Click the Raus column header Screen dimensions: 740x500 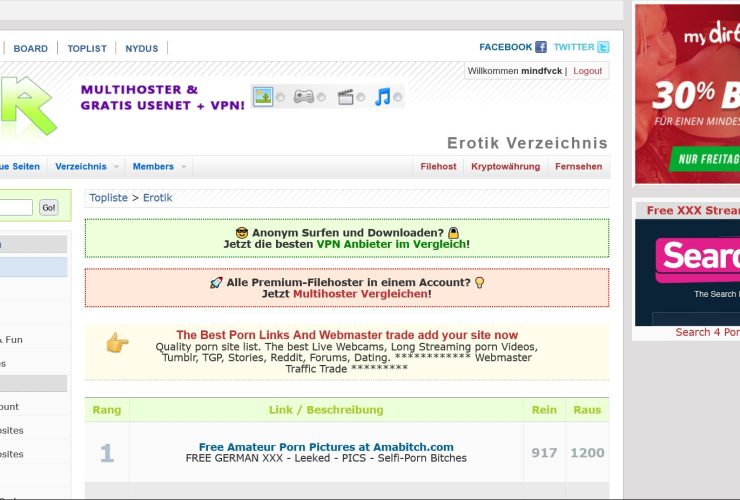point(587,410)
